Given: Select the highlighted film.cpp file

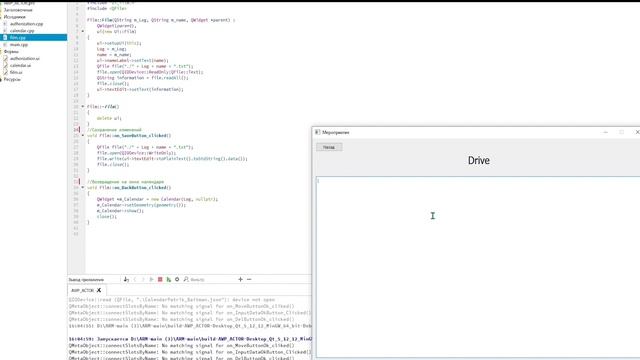Looking at the screenshot, I should 33,38.
